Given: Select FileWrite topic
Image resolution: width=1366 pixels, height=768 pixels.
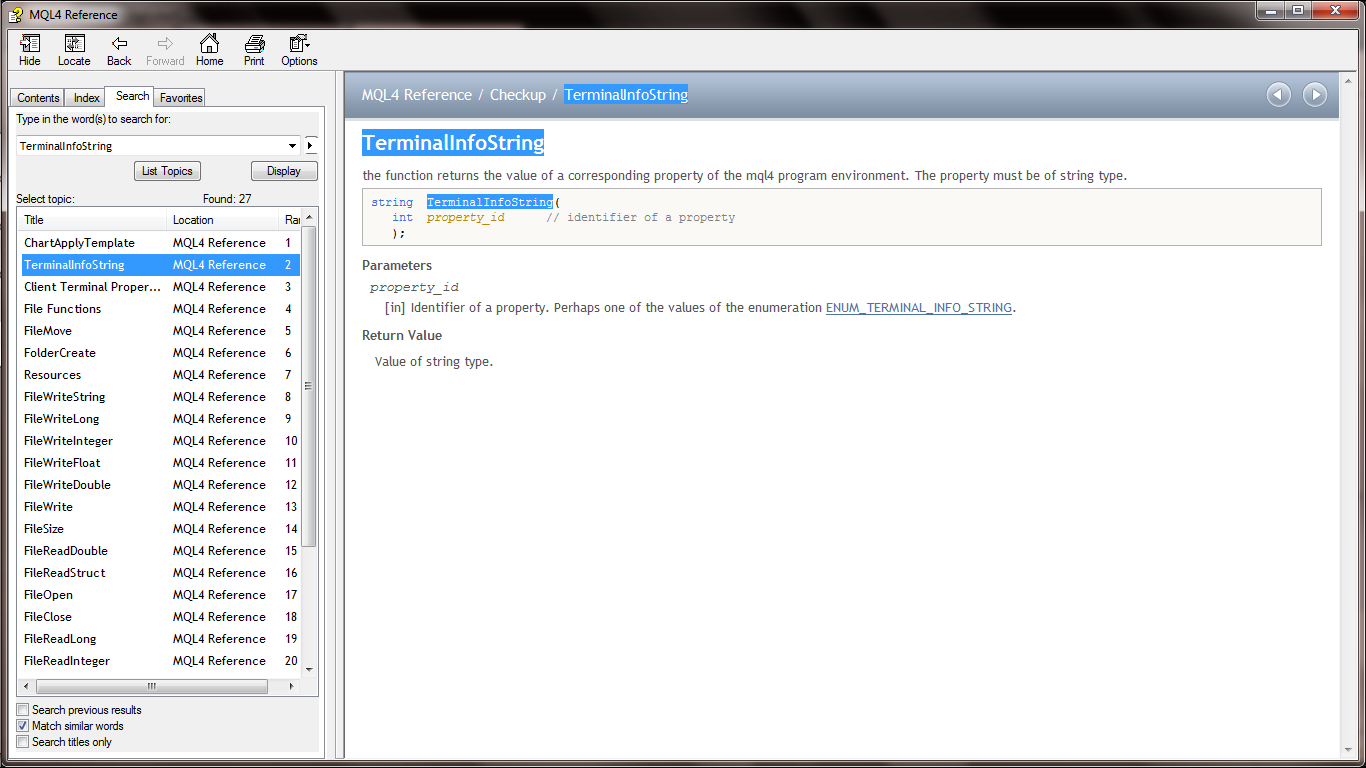Looking at the screenshot, I should tap(160, 507).
